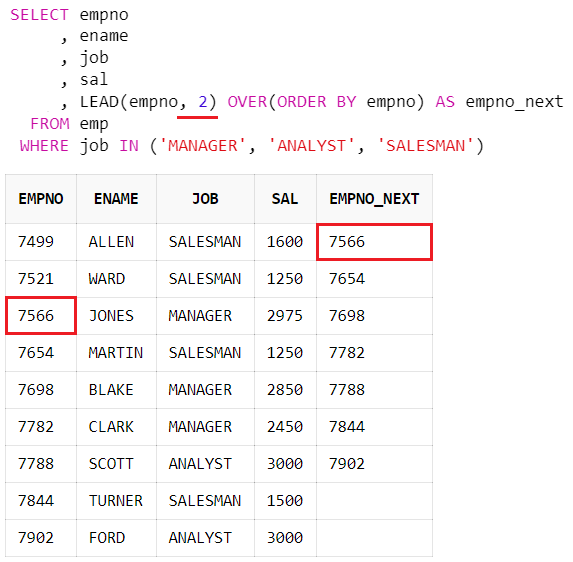The height and width of the screenshot is (562, 573).
Task: Select the MARTIN name cell
Action: coord(115,353)
